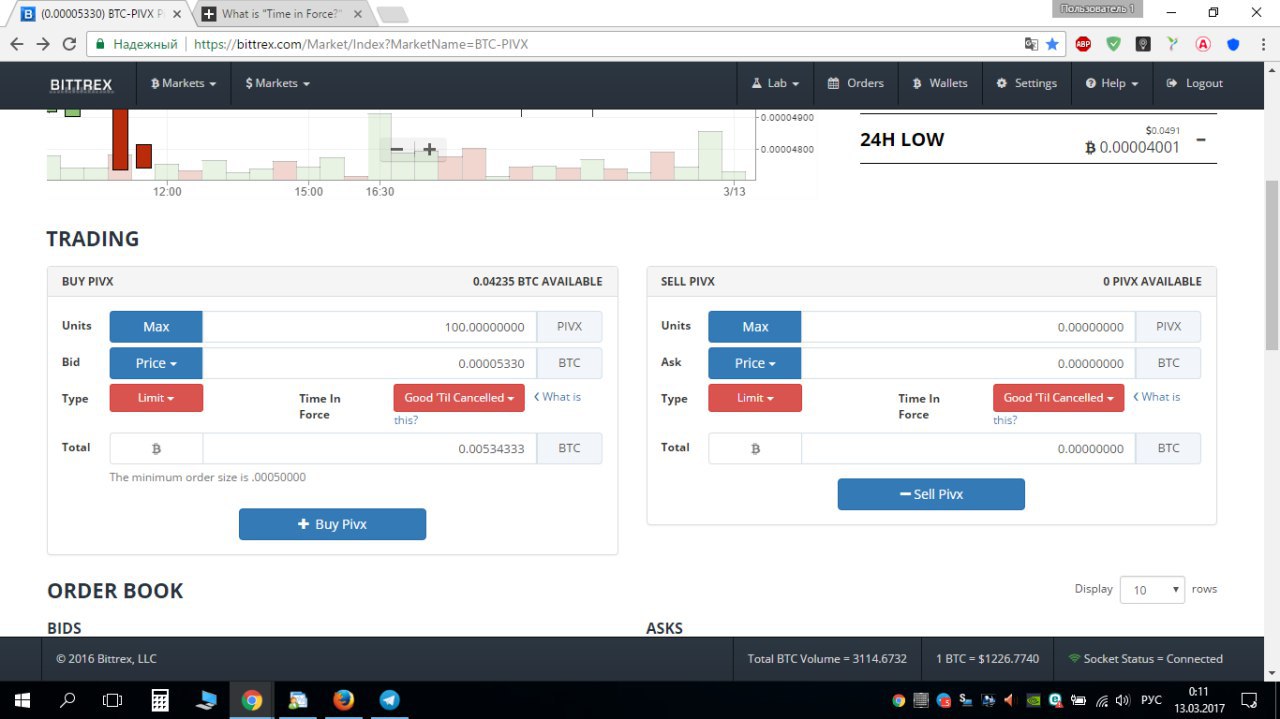This screenshot has width=1280, height=719.
Task: Click the Buy Units input field
Action: [369, 327]
